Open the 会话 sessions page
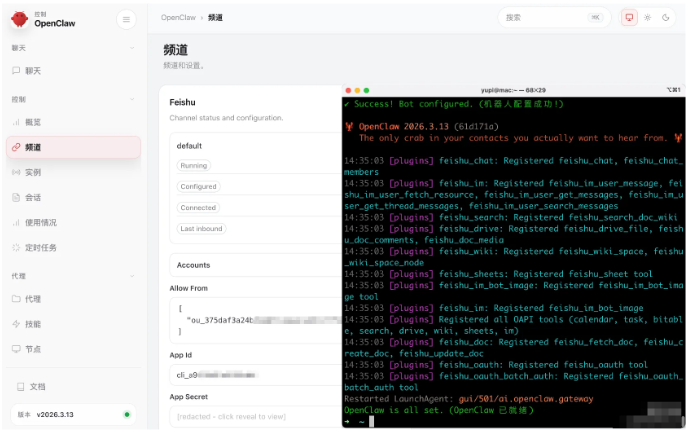This screenshot has height=434, width=689. [x=33, y=197]
